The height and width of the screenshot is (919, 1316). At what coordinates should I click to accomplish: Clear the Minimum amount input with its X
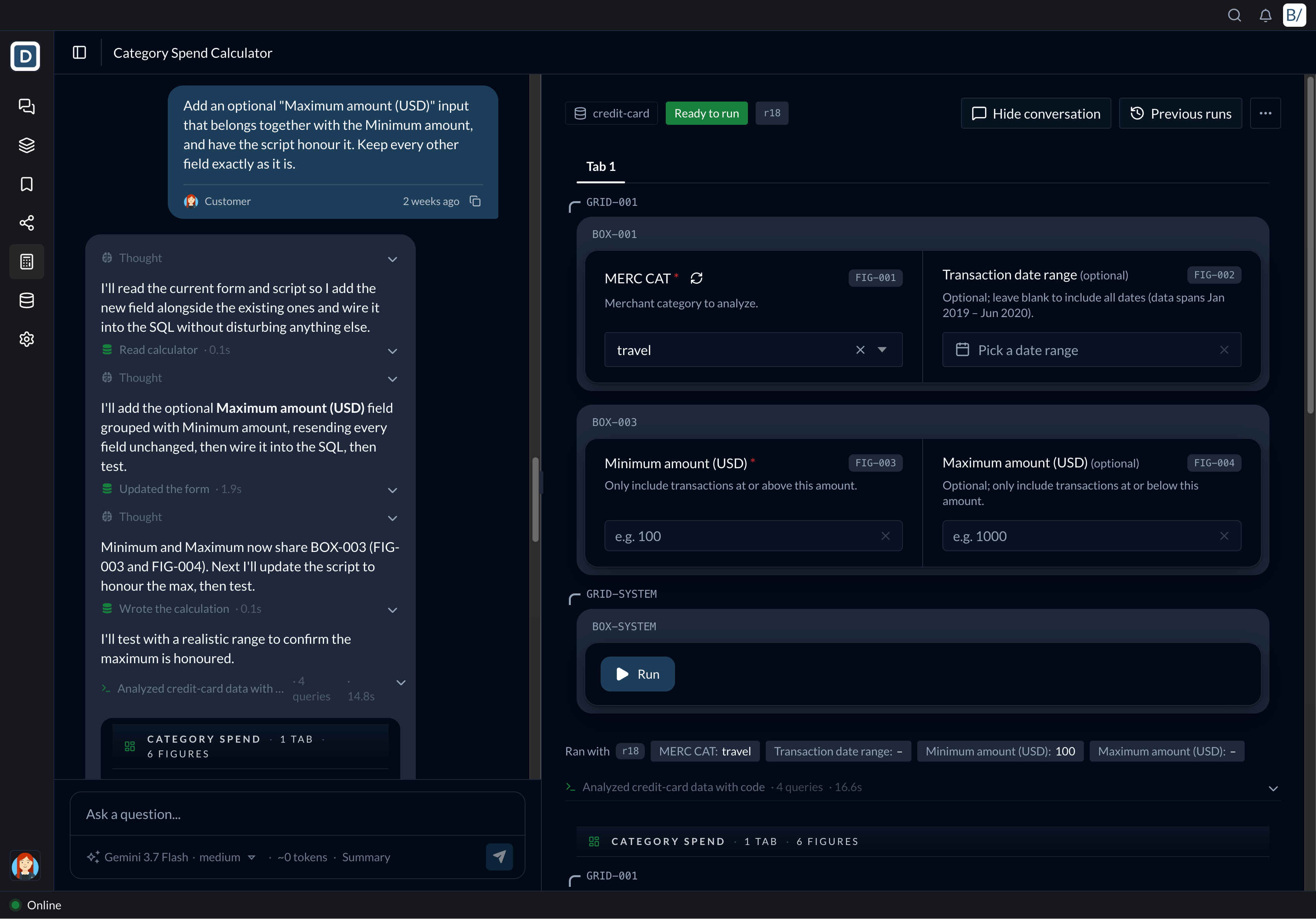click(885, 536)
